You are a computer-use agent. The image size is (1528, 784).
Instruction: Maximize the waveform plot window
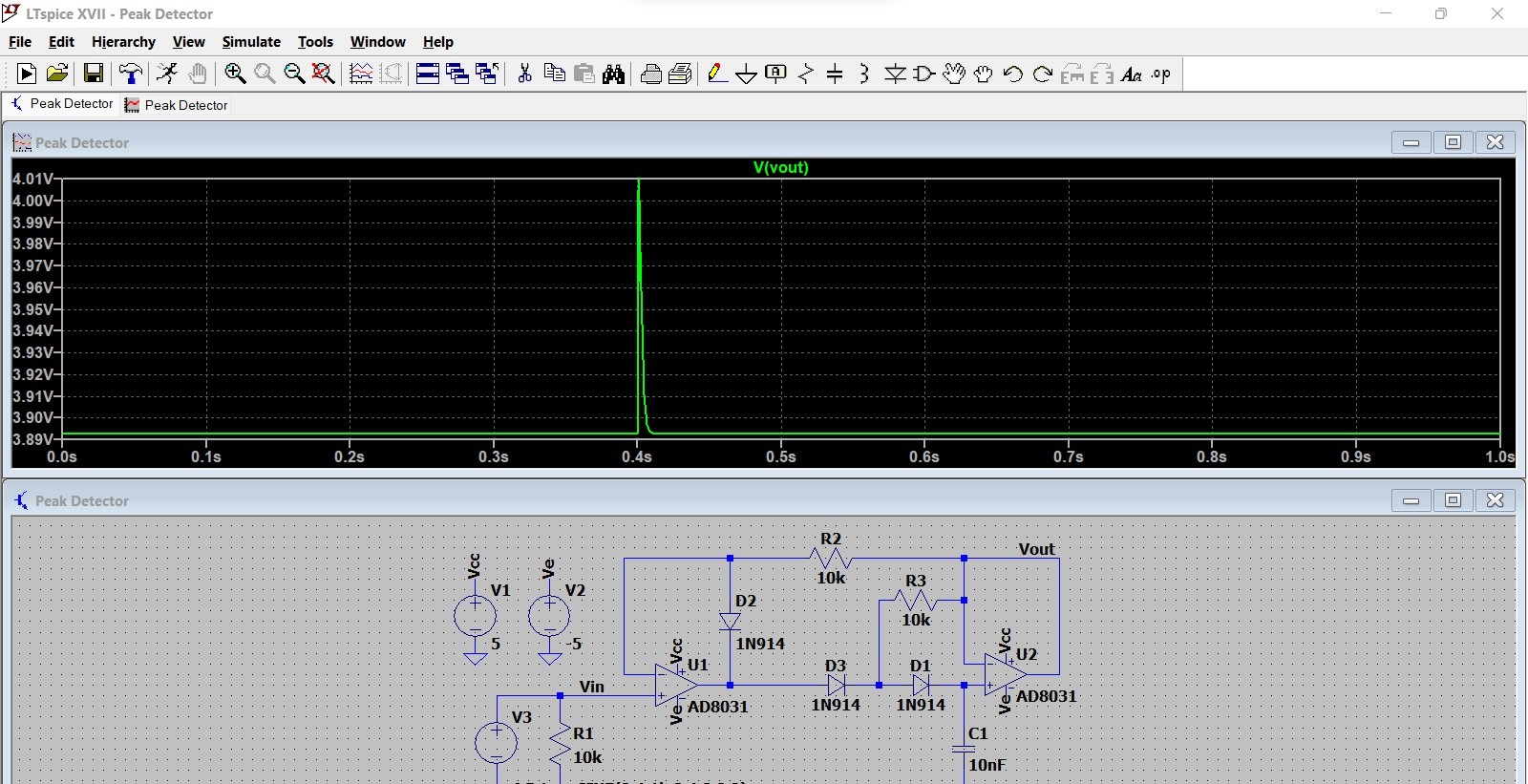1453,142
